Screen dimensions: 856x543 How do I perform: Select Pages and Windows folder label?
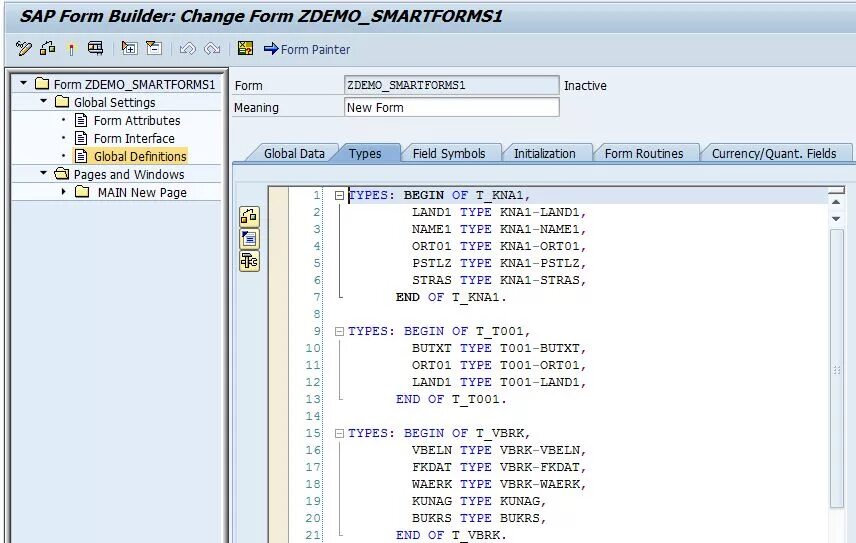click(x=129, y=175)
